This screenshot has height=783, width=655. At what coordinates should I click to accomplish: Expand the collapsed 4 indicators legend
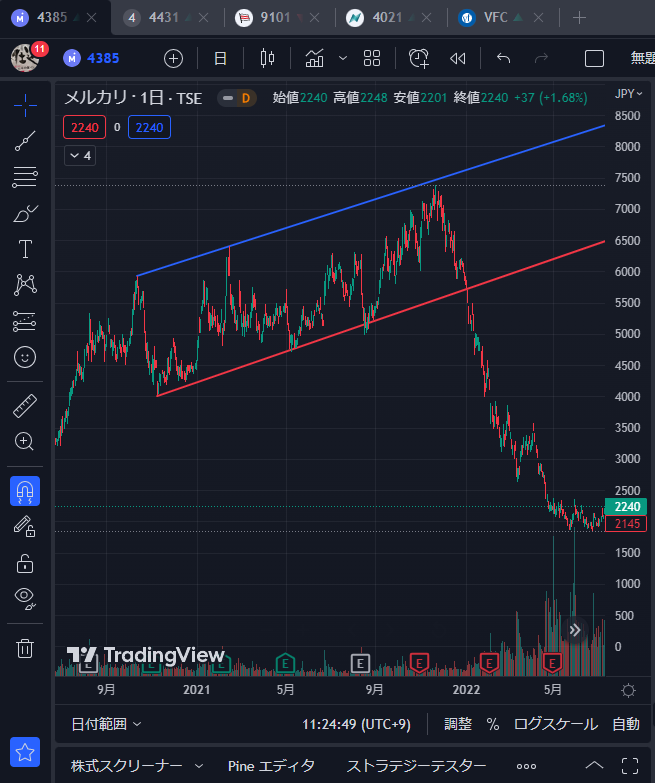(80, 156)
